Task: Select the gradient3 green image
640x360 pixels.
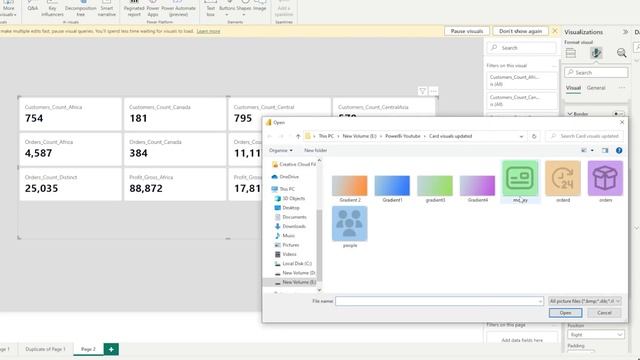Action: pos(435,189)
